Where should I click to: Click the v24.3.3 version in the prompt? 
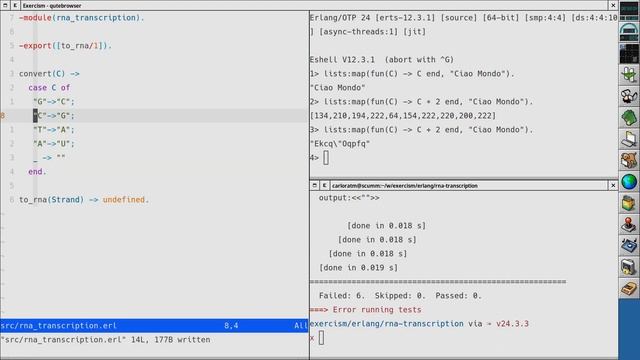point(512,324)
